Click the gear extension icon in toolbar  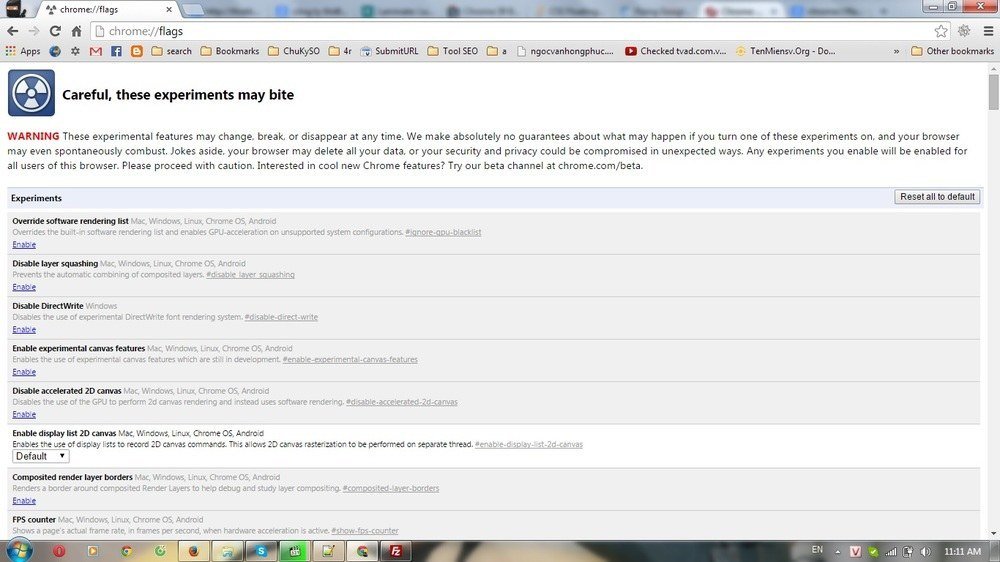pyautogui.click(x=964, y=31)
